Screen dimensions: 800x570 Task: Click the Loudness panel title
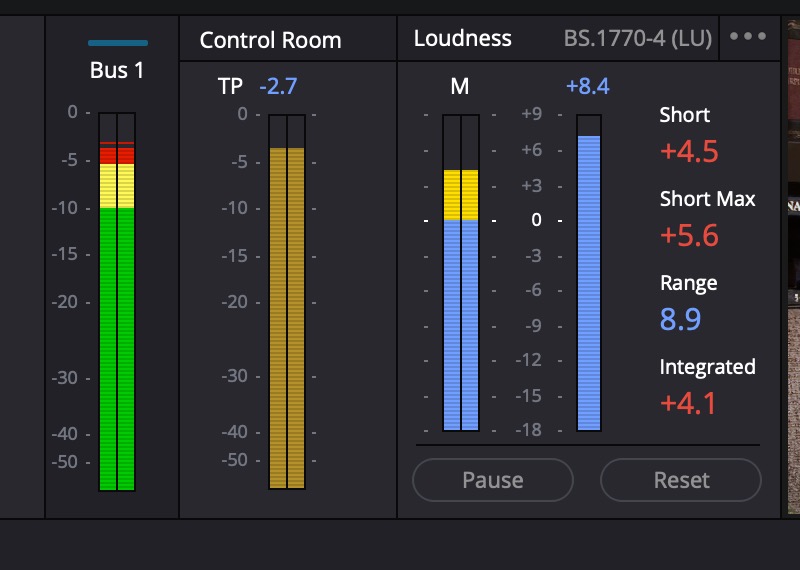pyautogui.click(x=462, y=39)
